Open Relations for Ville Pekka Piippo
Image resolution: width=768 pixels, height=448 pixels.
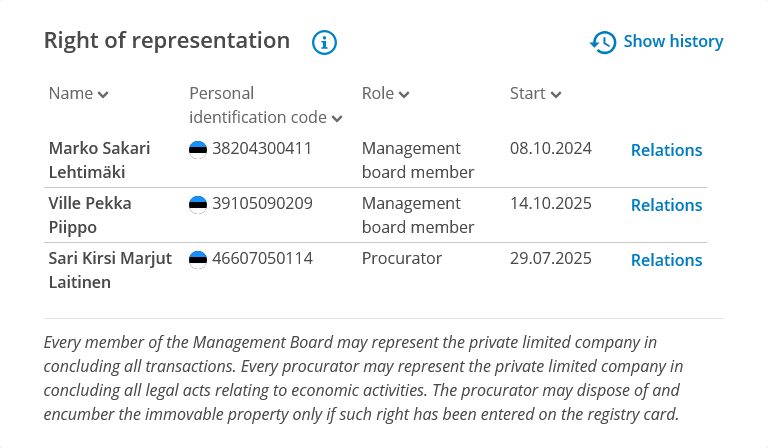[x=666, y=205]
